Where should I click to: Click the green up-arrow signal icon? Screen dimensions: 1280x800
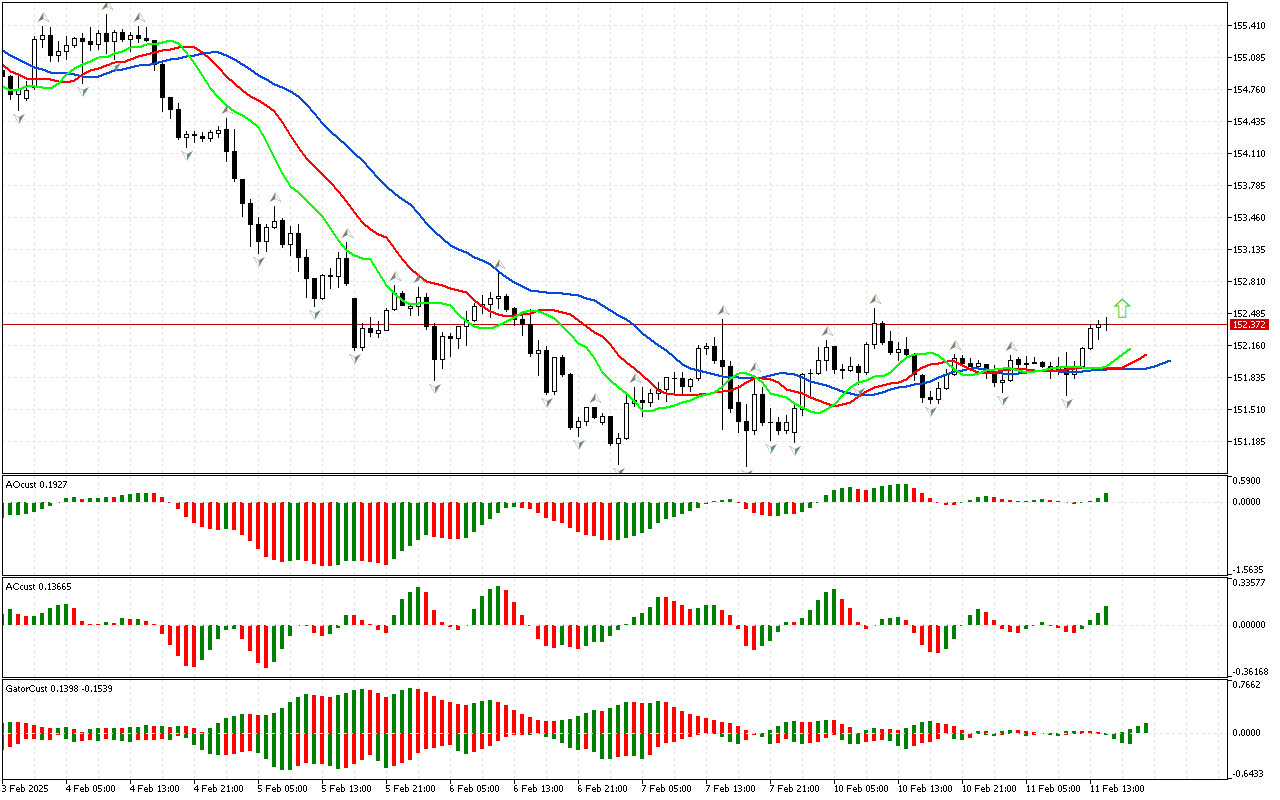[x=1122, y=309]
